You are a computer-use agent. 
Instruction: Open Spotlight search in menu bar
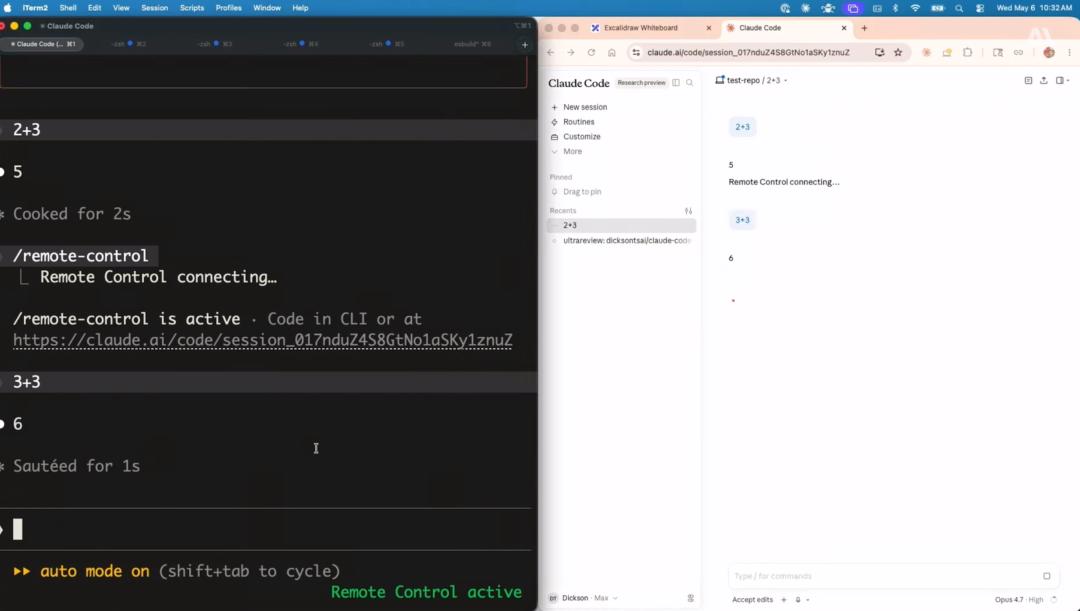pyautogui.click(x=959, y=8)
